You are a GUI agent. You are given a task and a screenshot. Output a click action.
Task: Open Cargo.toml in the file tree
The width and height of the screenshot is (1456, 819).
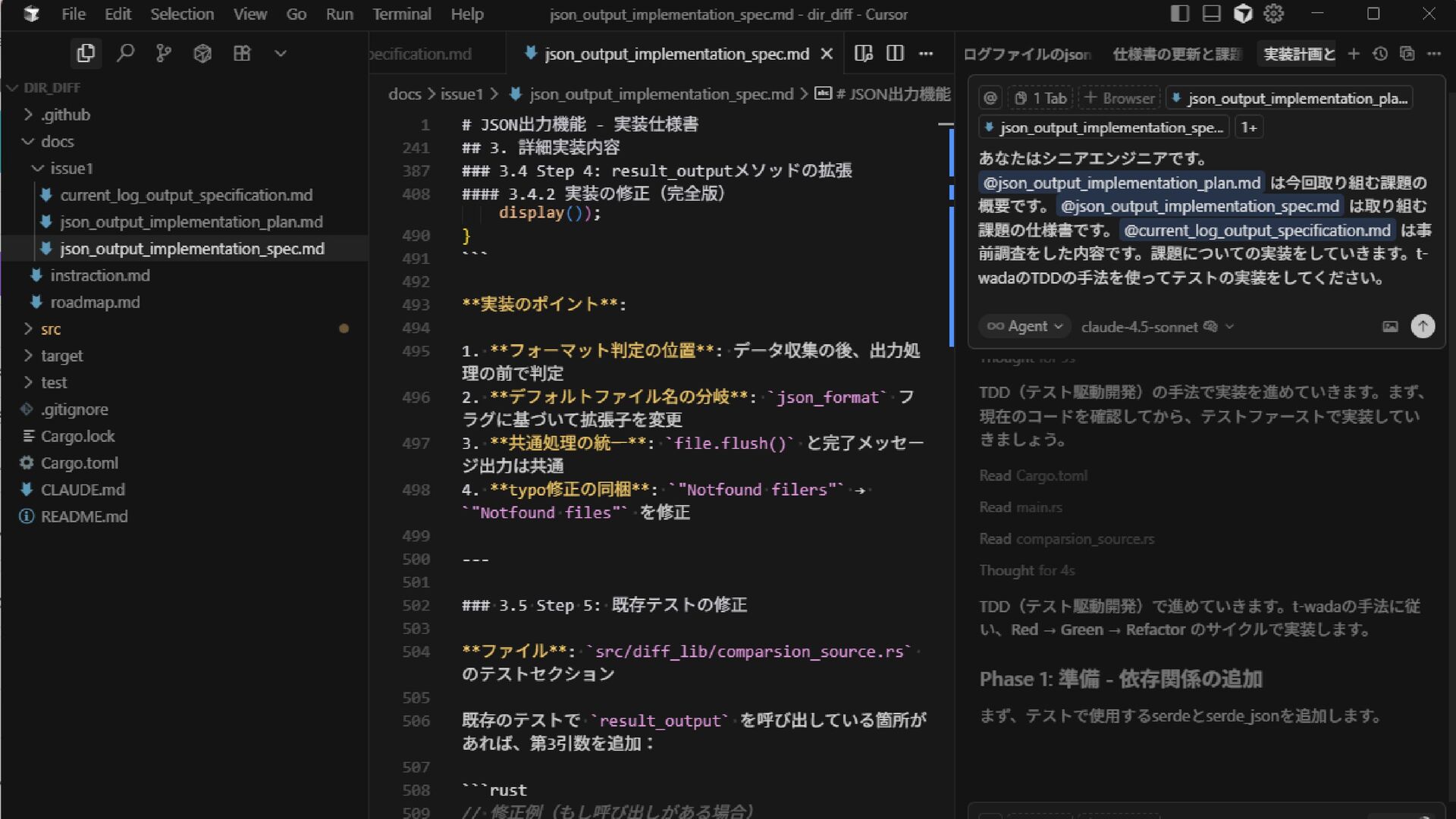(79, 463)
